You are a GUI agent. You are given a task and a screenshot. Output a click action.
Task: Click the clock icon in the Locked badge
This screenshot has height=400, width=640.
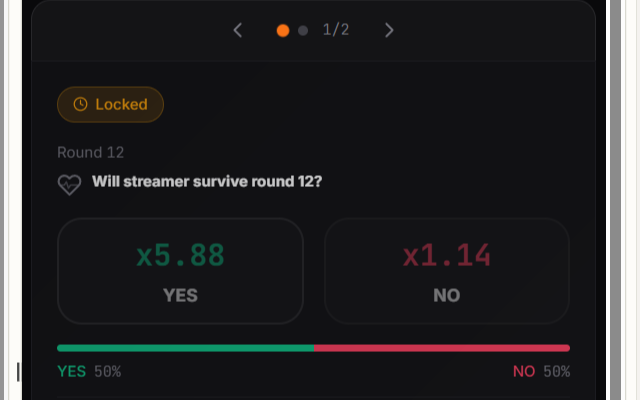(81, 104)
